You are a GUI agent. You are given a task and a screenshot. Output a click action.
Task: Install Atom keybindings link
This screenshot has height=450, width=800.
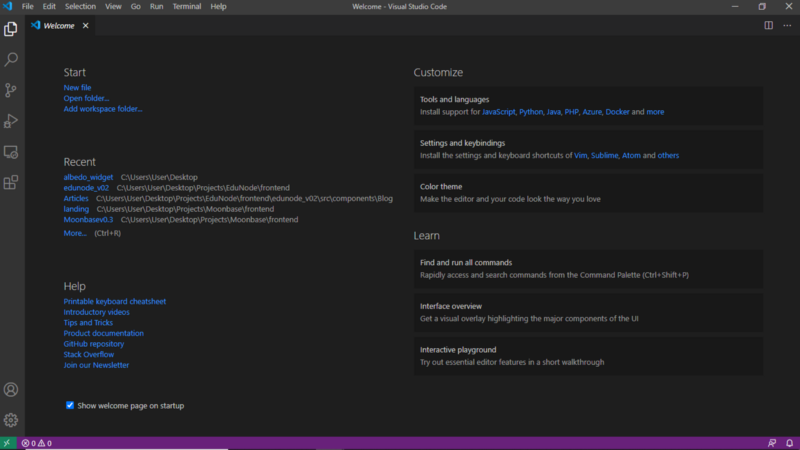click(631, 156)
